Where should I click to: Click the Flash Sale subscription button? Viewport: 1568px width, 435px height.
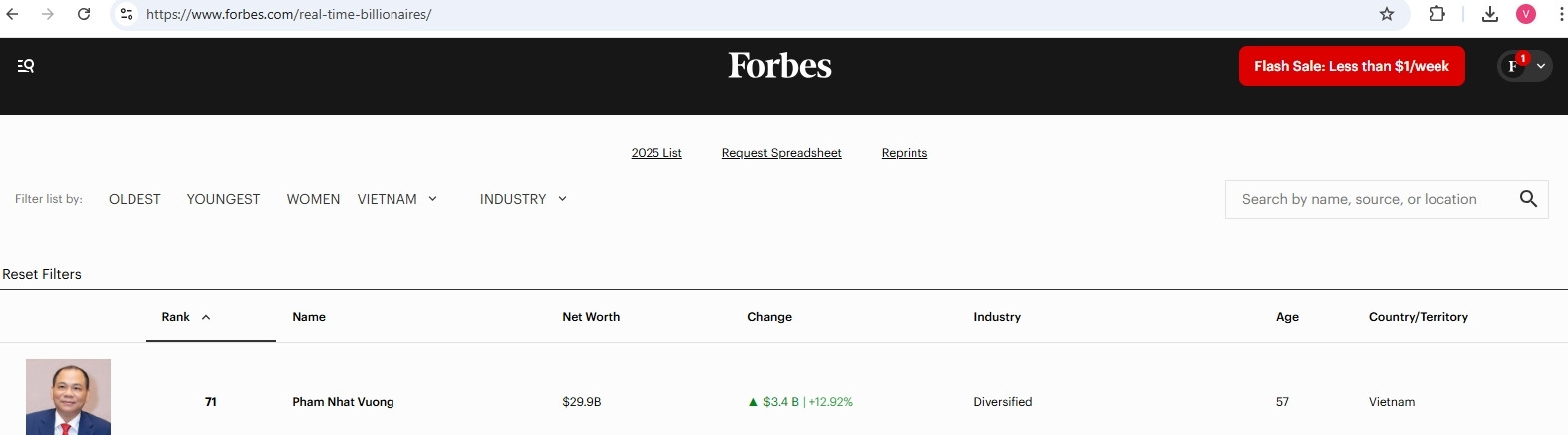click(x=1351, y=66)
